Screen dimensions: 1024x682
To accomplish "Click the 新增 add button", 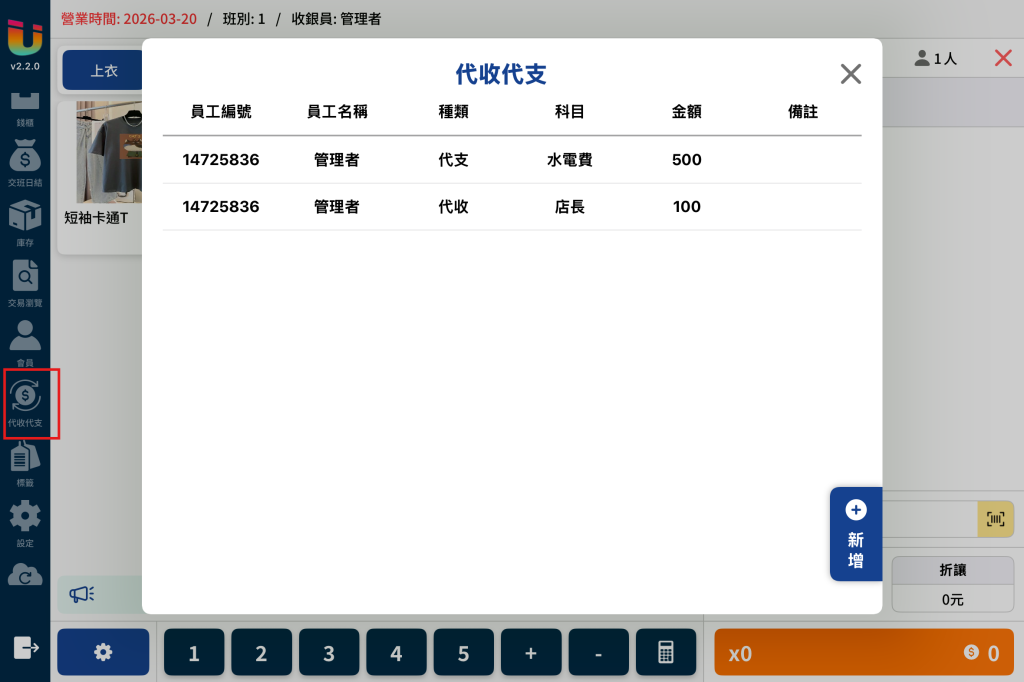I will pos(856,534).
